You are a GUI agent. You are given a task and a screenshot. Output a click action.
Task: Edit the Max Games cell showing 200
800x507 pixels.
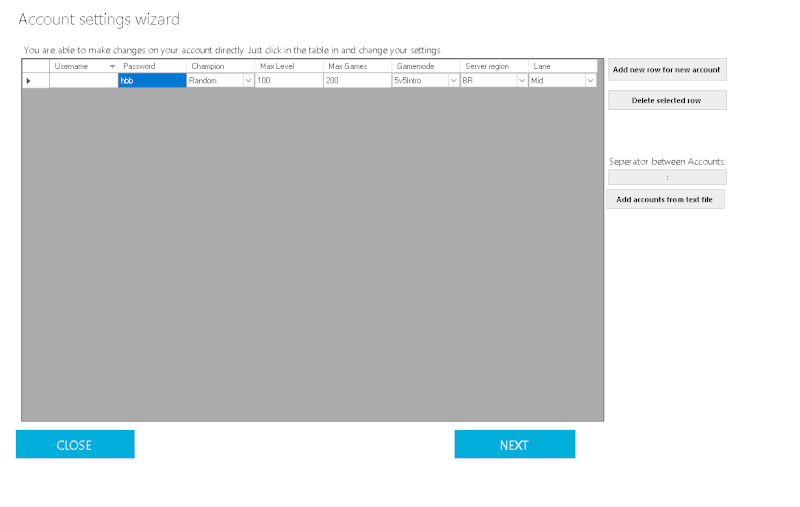357,81
